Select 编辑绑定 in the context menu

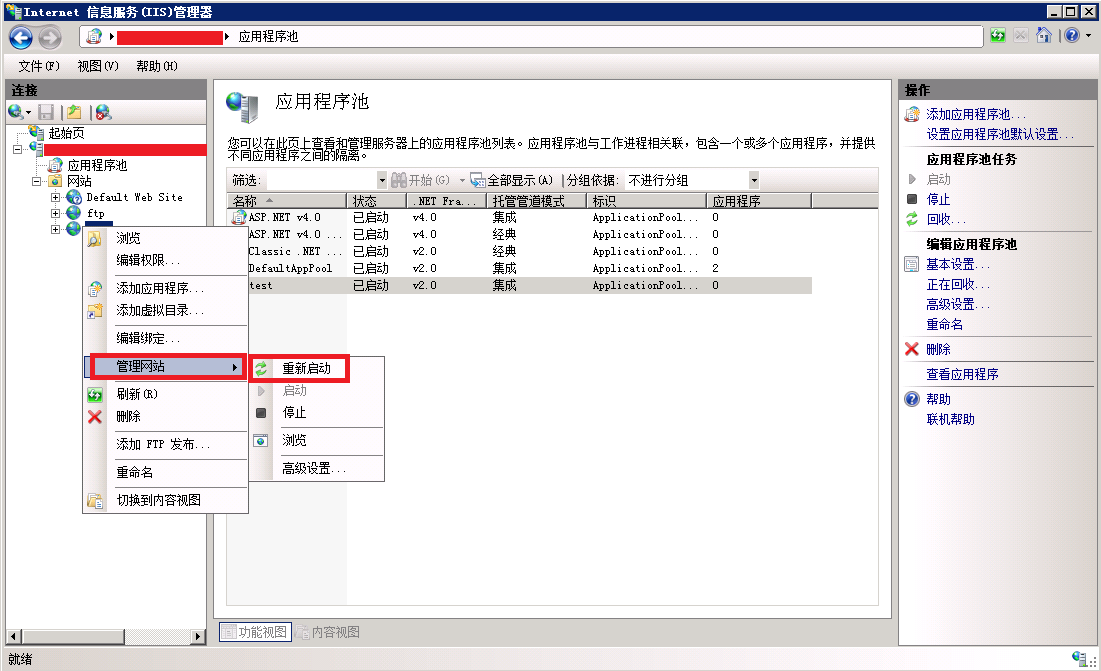click(148, 339)
